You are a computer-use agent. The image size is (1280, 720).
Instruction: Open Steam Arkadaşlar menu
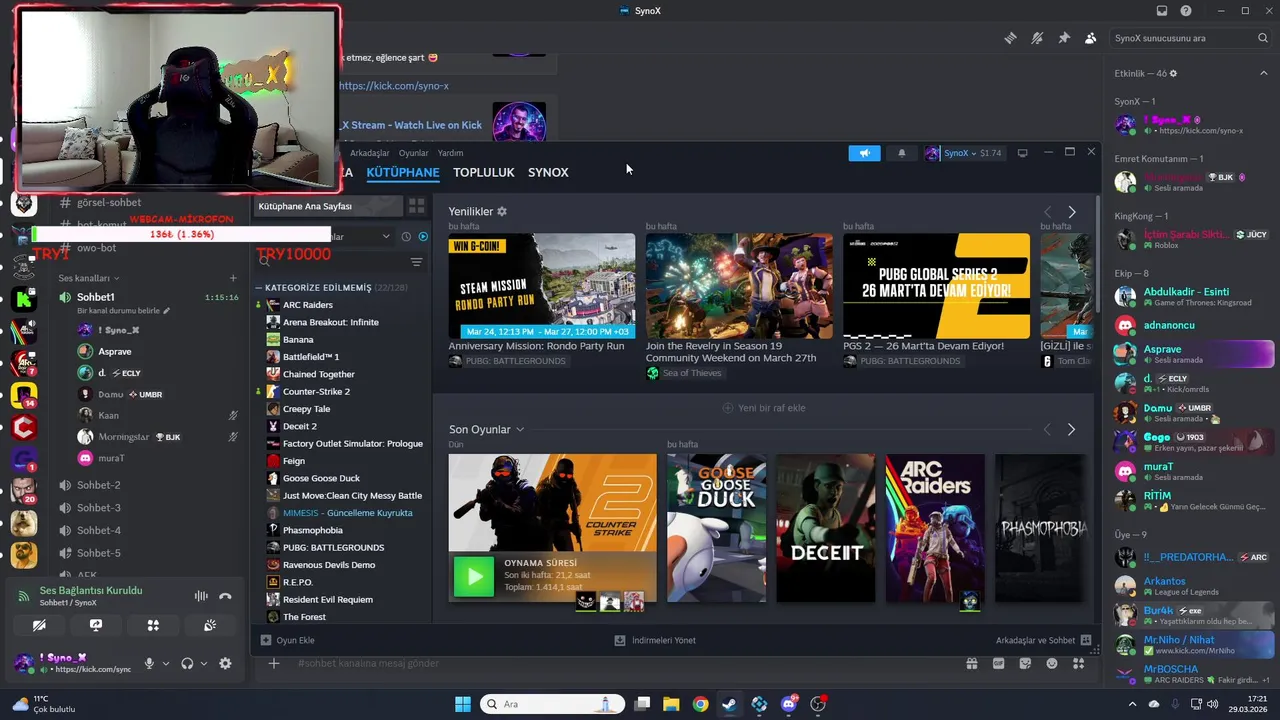pos(369,153)
